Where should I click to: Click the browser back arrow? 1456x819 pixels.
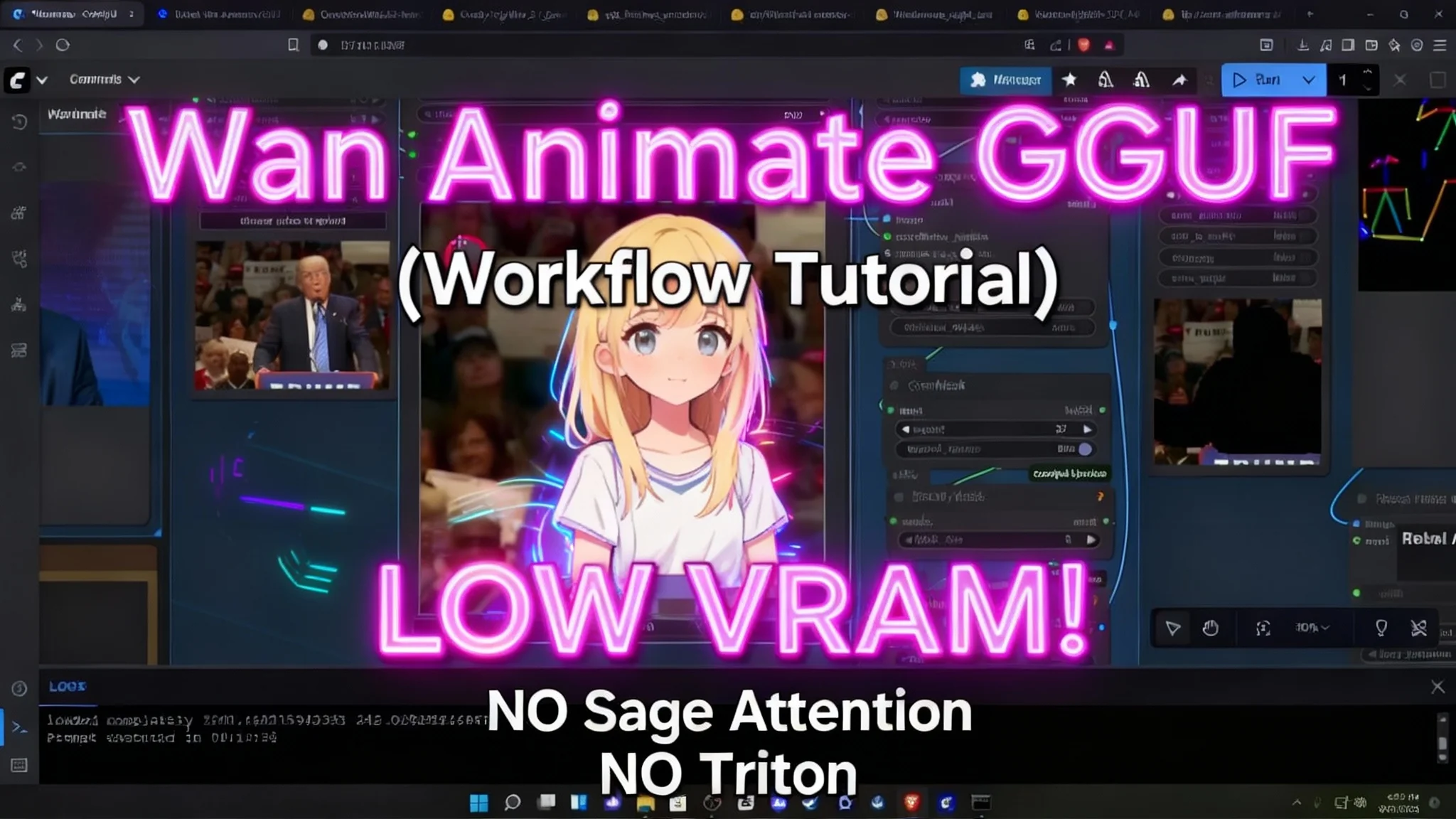[17, 45]
